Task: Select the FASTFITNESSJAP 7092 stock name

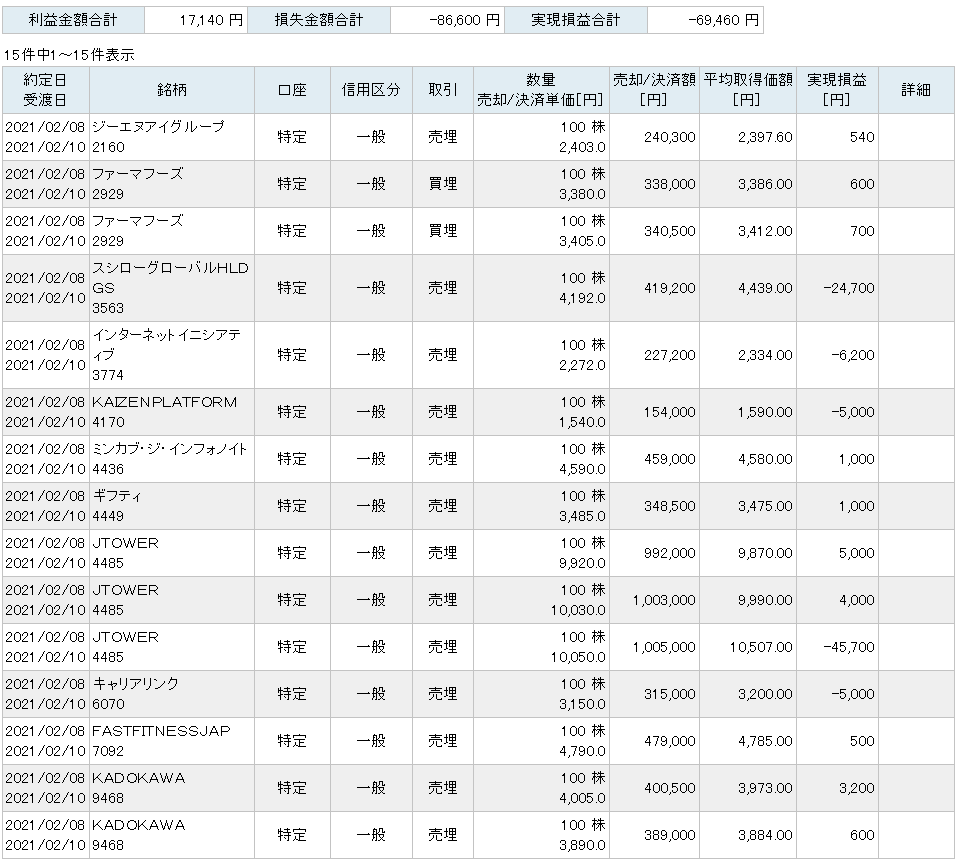Action: click(161, 742)
